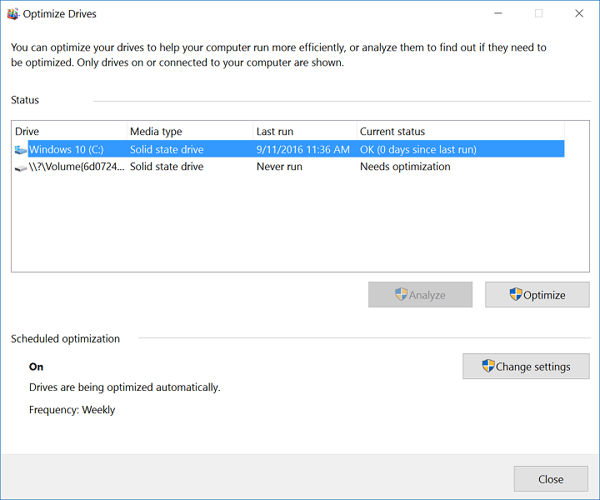Select the \\?\Volume drive name
Screen dimensions: 600x500
pyautogui.click(x=75, y=167)
